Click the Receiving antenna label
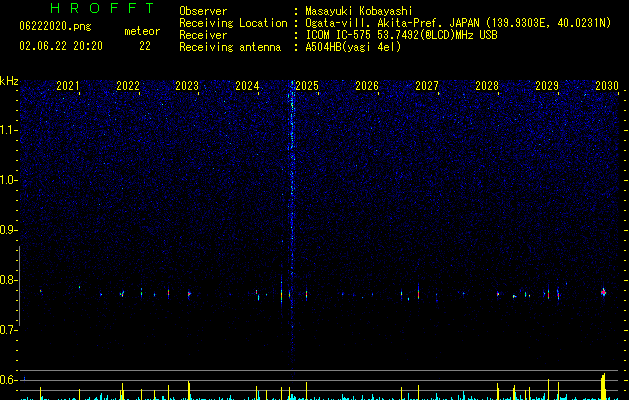The height and width of the screenshot is (400, 629). pyautogui.click(x=230, y=47)
